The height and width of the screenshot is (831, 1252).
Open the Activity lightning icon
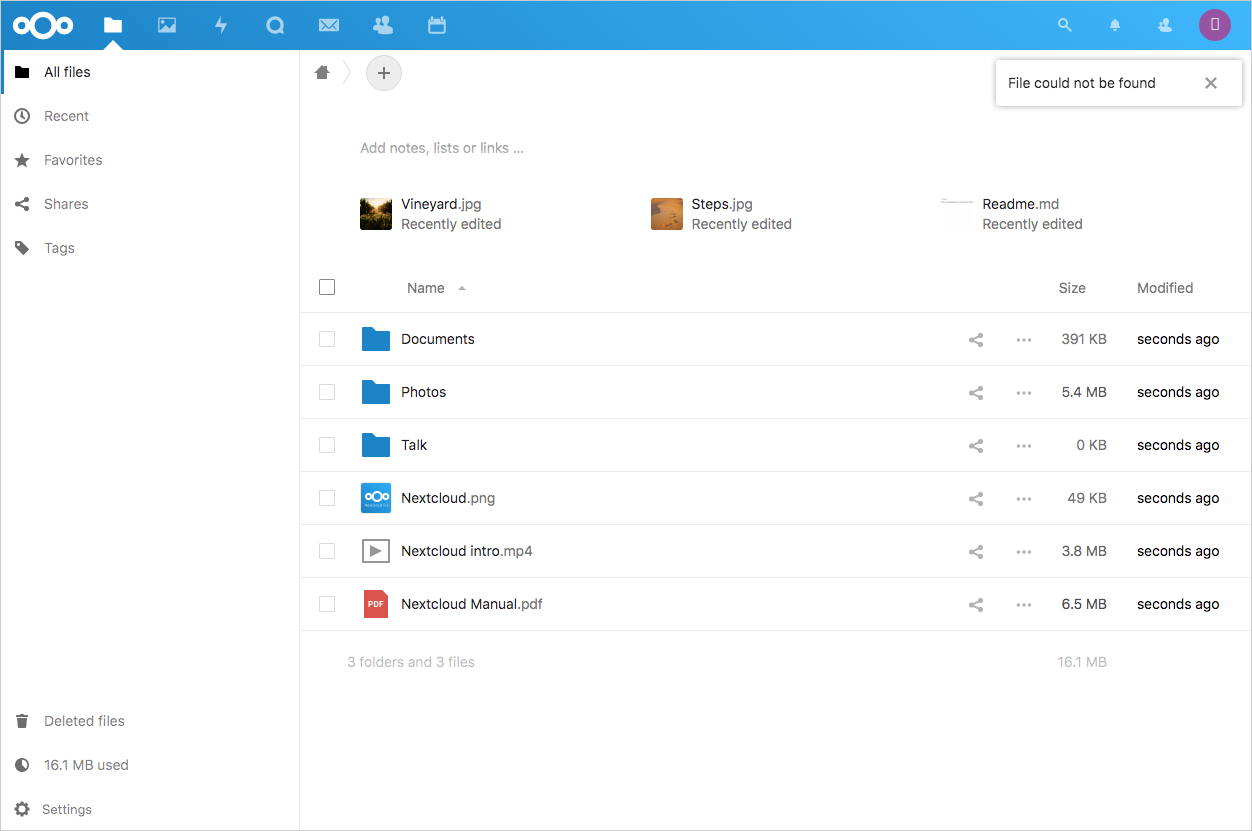221,25
